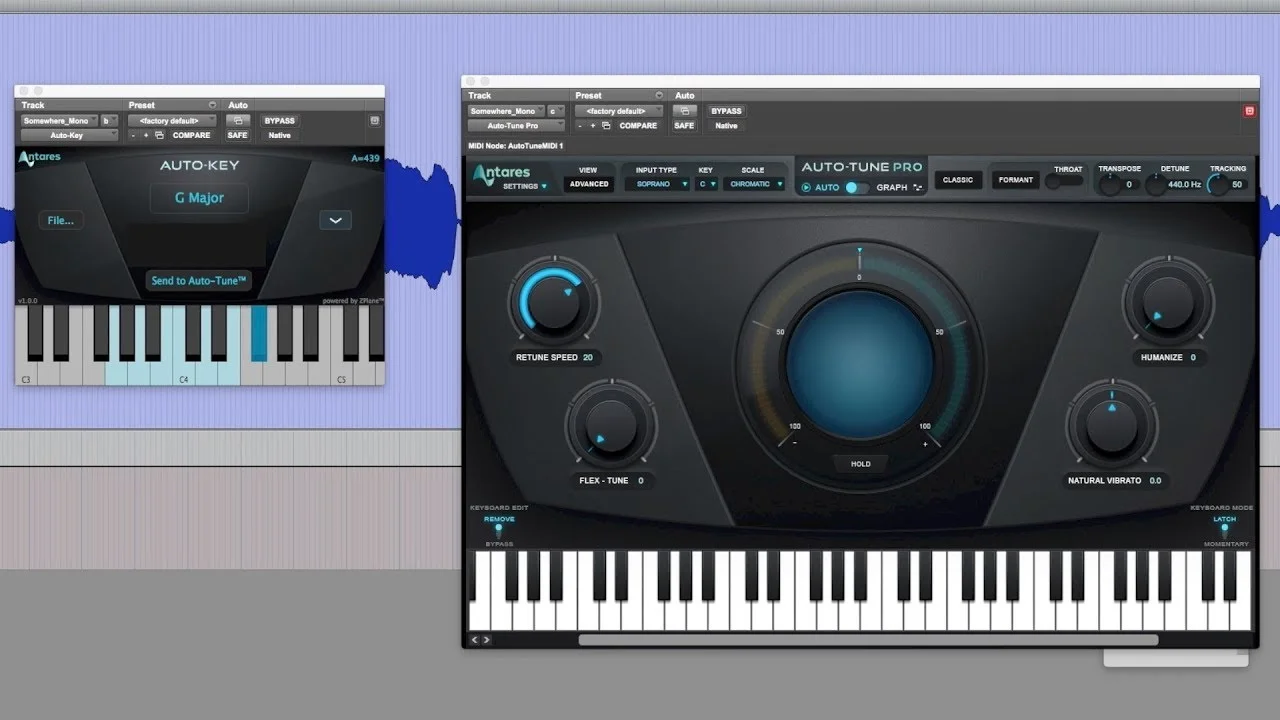Click Auto-Tune Pro keyboard horizontal scrollbar
The height and width of the screenshot is (720, 1280).
tap(868, 640)
